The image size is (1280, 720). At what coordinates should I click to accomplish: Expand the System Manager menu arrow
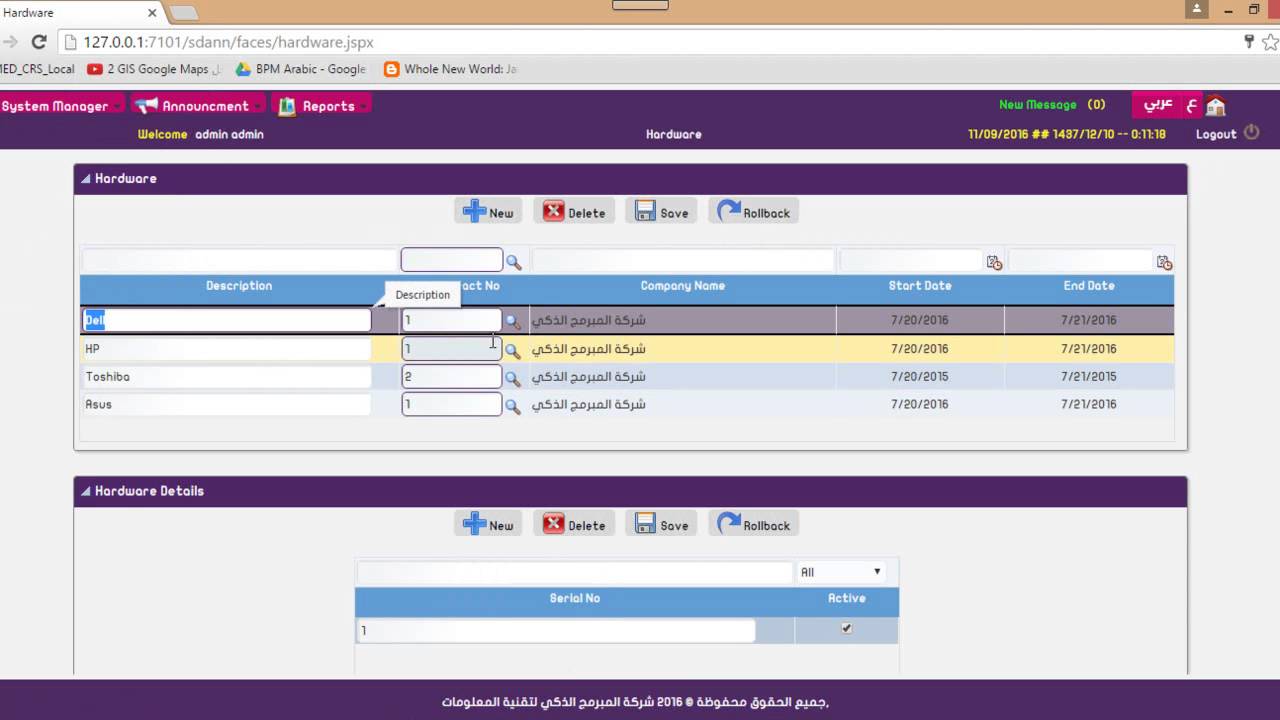point(118,107)
